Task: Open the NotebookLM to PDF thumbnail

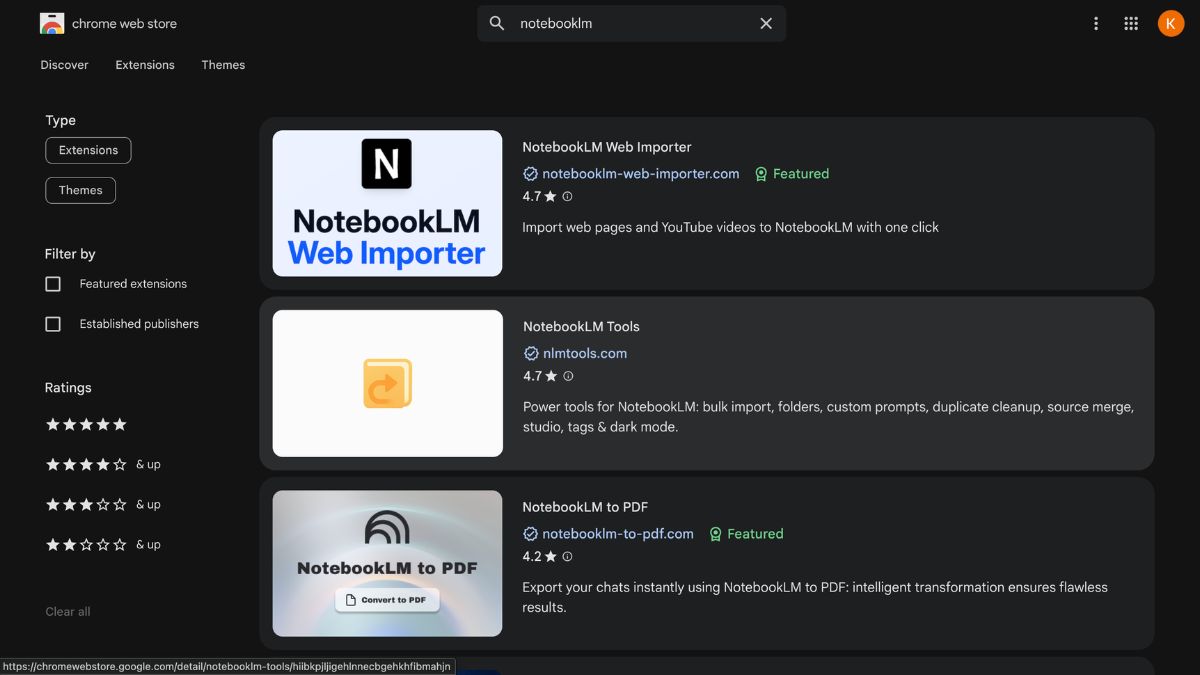Action: click(387, 563)
